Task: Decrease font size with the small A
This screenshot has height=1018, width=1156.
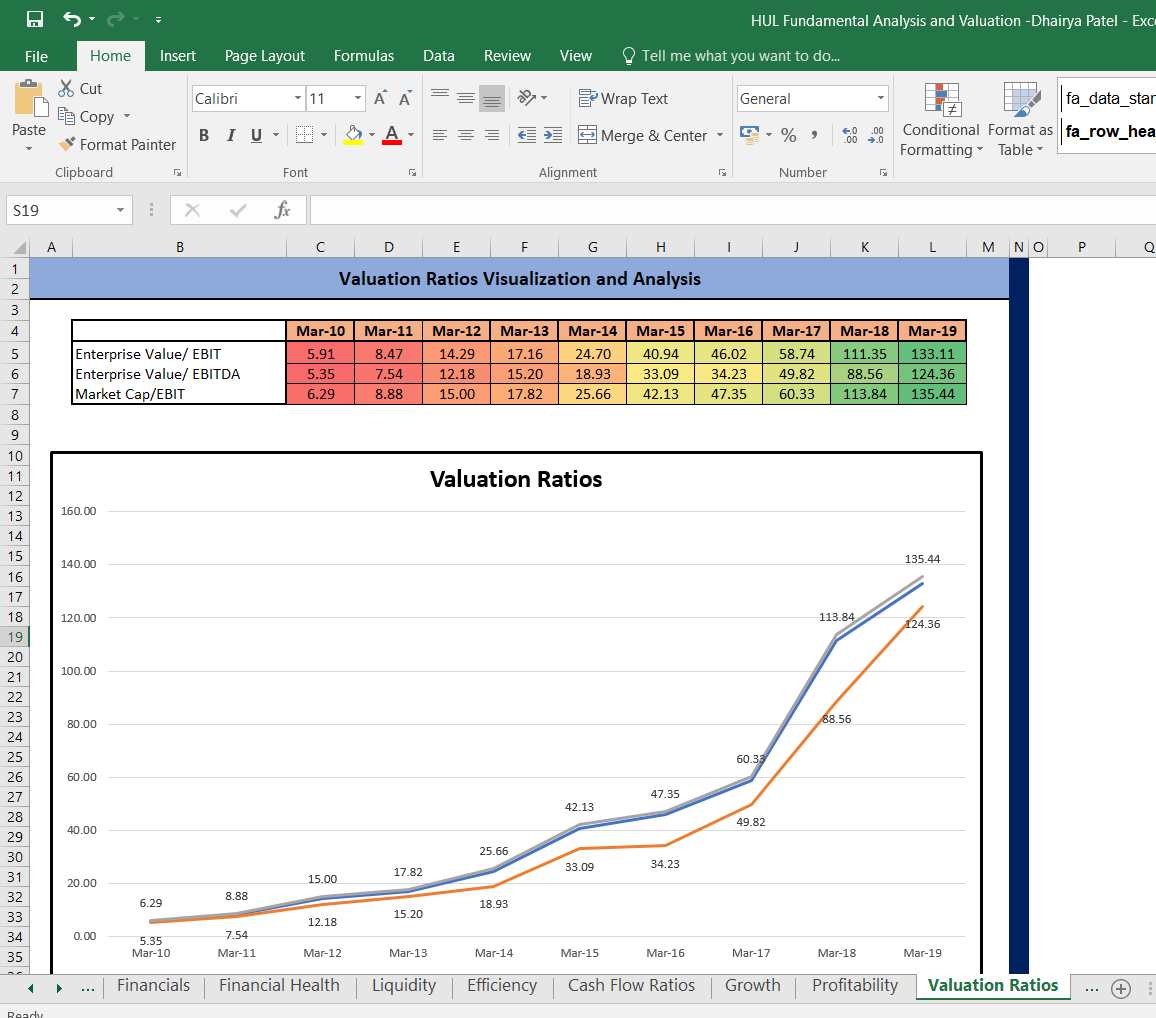Action: pyautogui.click(x=405, y=98)
